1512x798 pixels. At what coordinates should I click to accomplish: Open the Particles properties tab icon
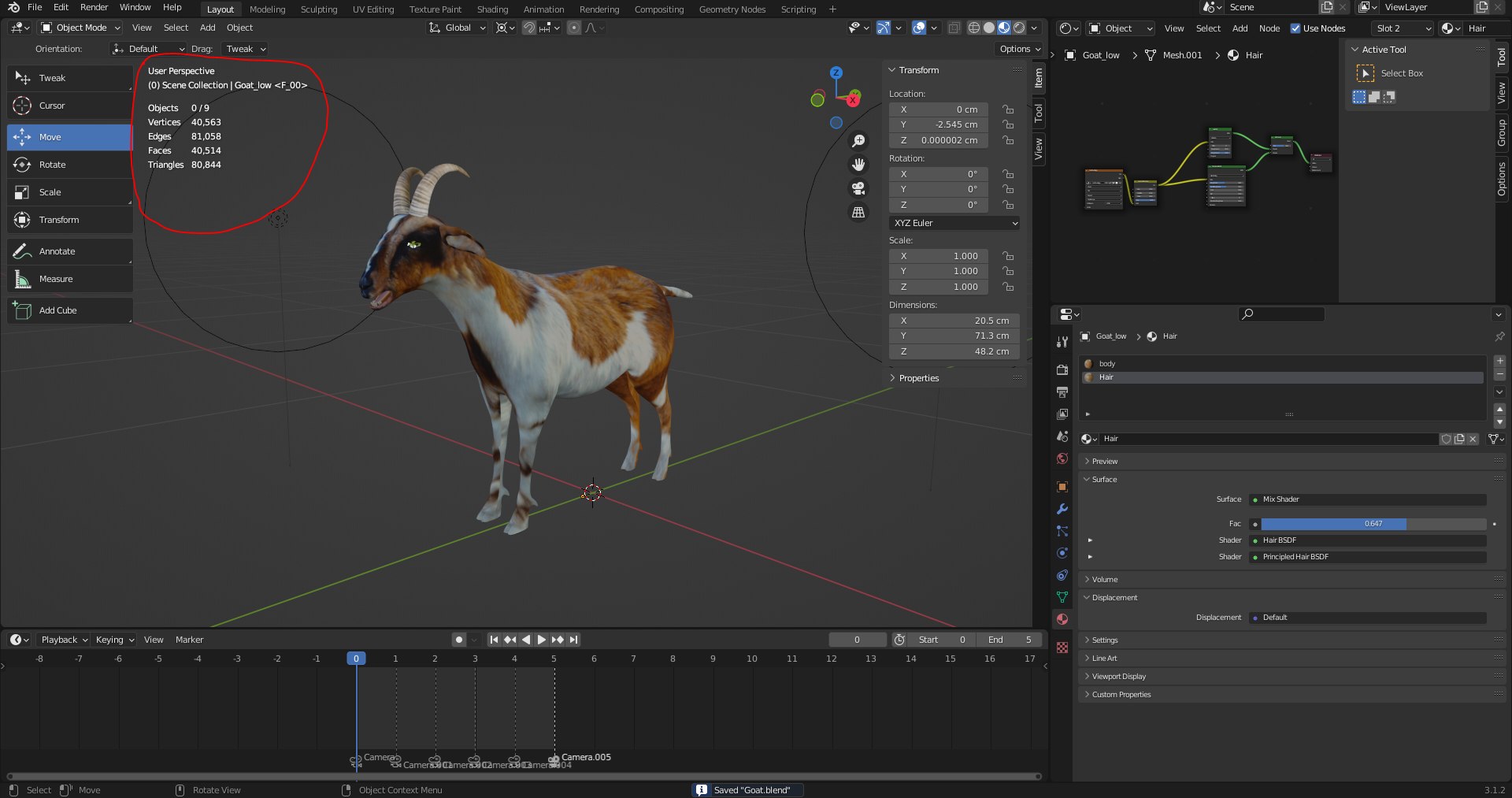pyautogui.click(x=1062, y=531)
